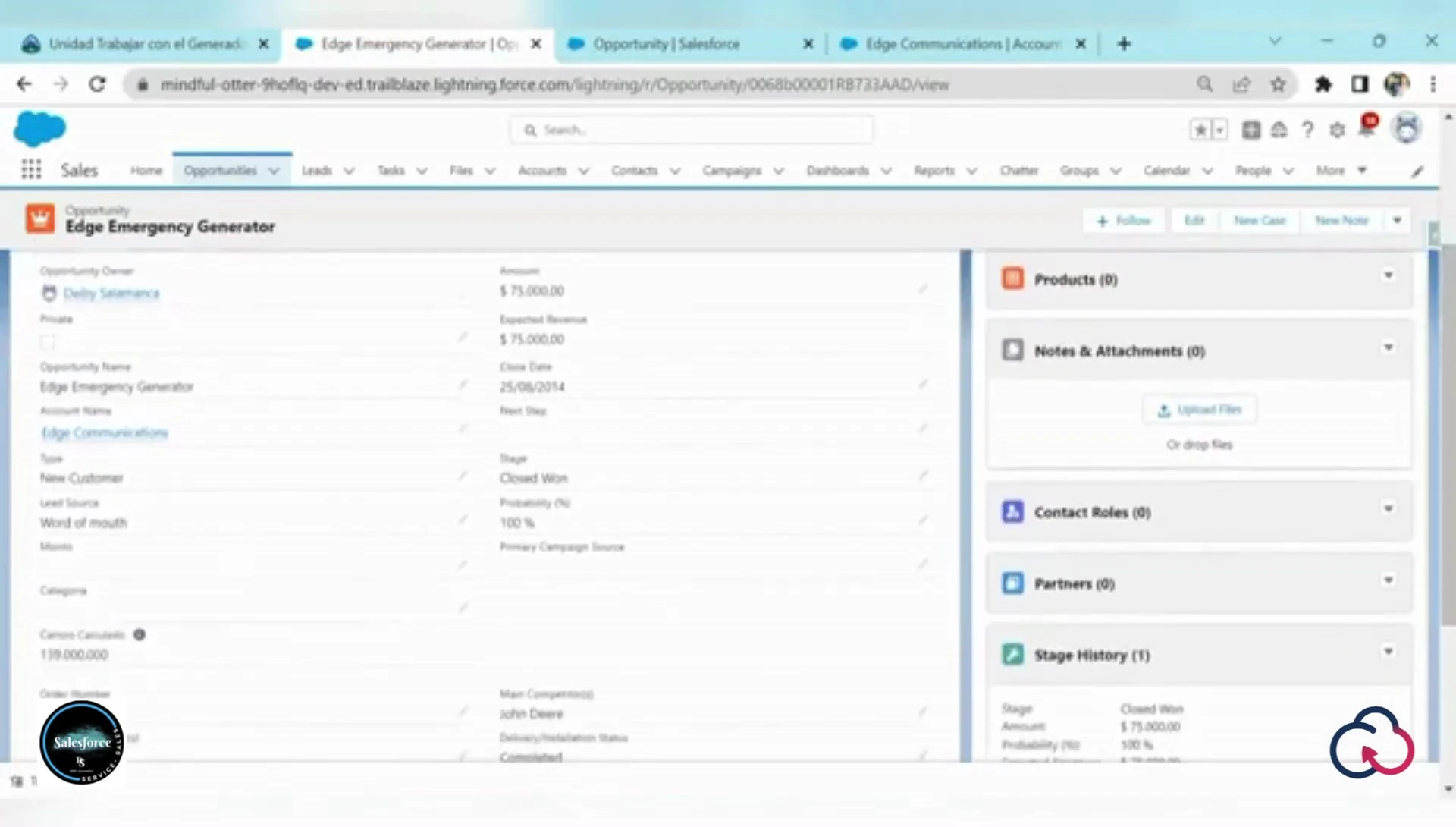Viewport: 1456px width, 827px height.
Task: Open the Contacts nav tab
Action: (x=635, y=171)
